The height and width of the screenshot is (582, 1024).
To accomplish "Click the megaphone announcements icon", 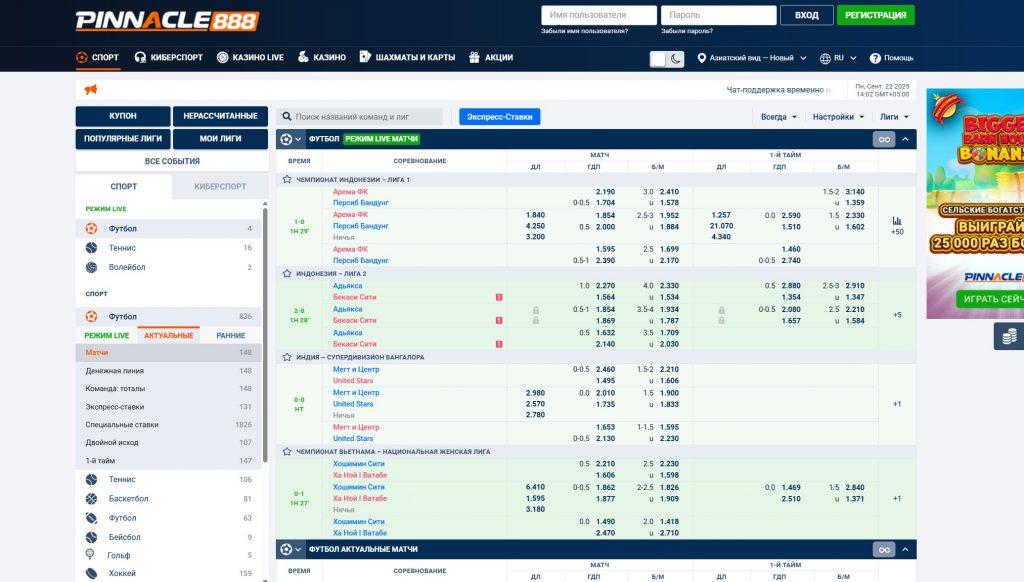I will [91, 90].
